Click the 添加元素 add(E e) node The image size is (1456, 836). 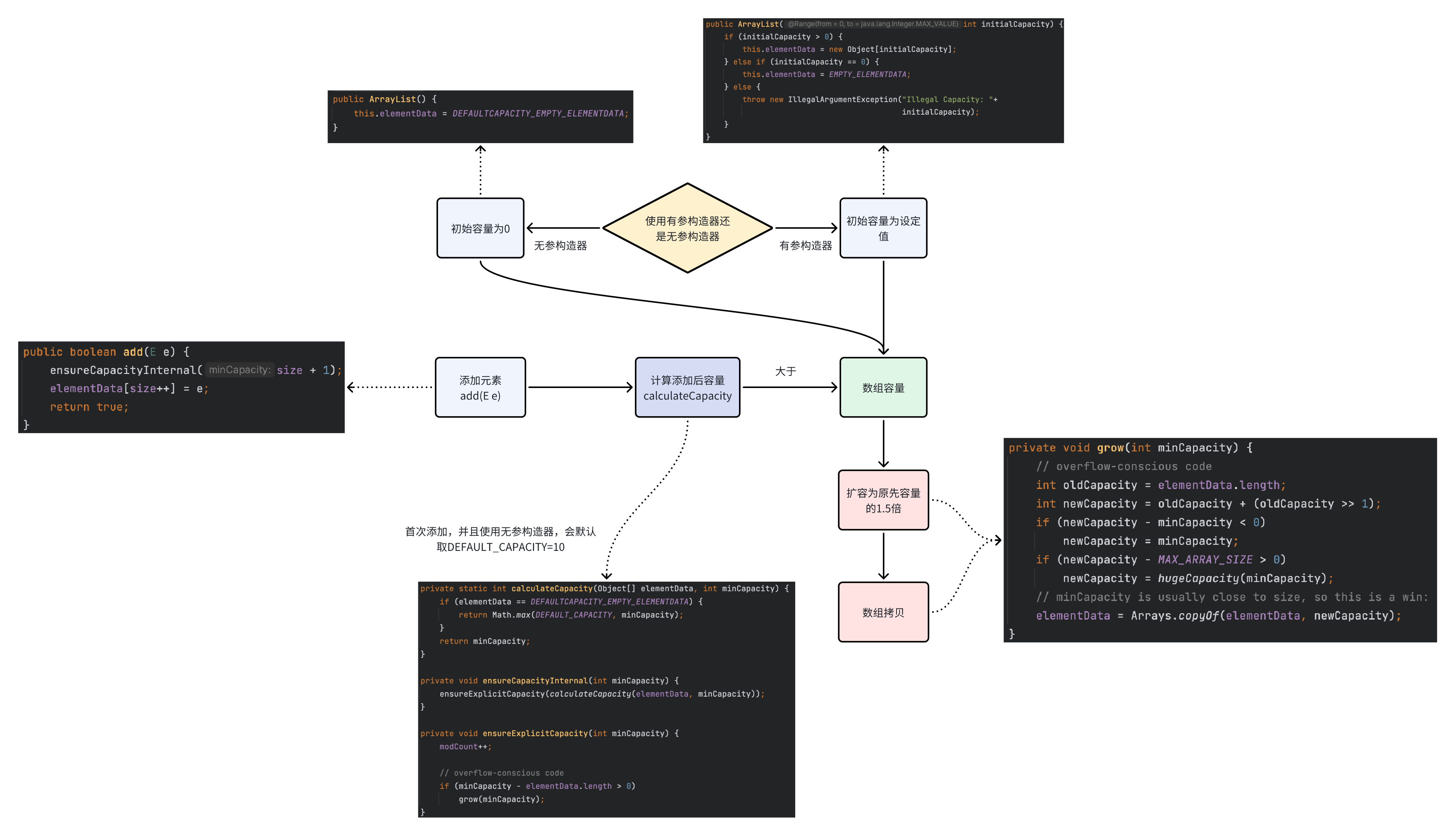[x=480, y=388]
